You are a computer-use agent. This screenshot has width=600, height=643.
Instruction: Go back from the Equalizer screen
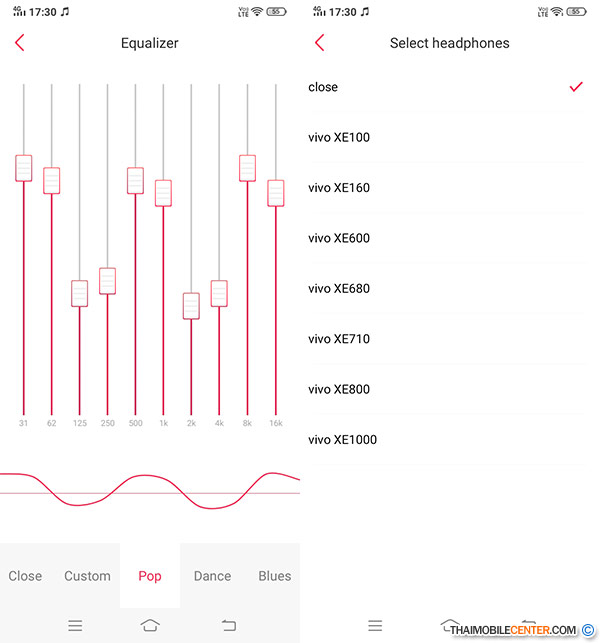pyautogui.click(x=19, y=43)
